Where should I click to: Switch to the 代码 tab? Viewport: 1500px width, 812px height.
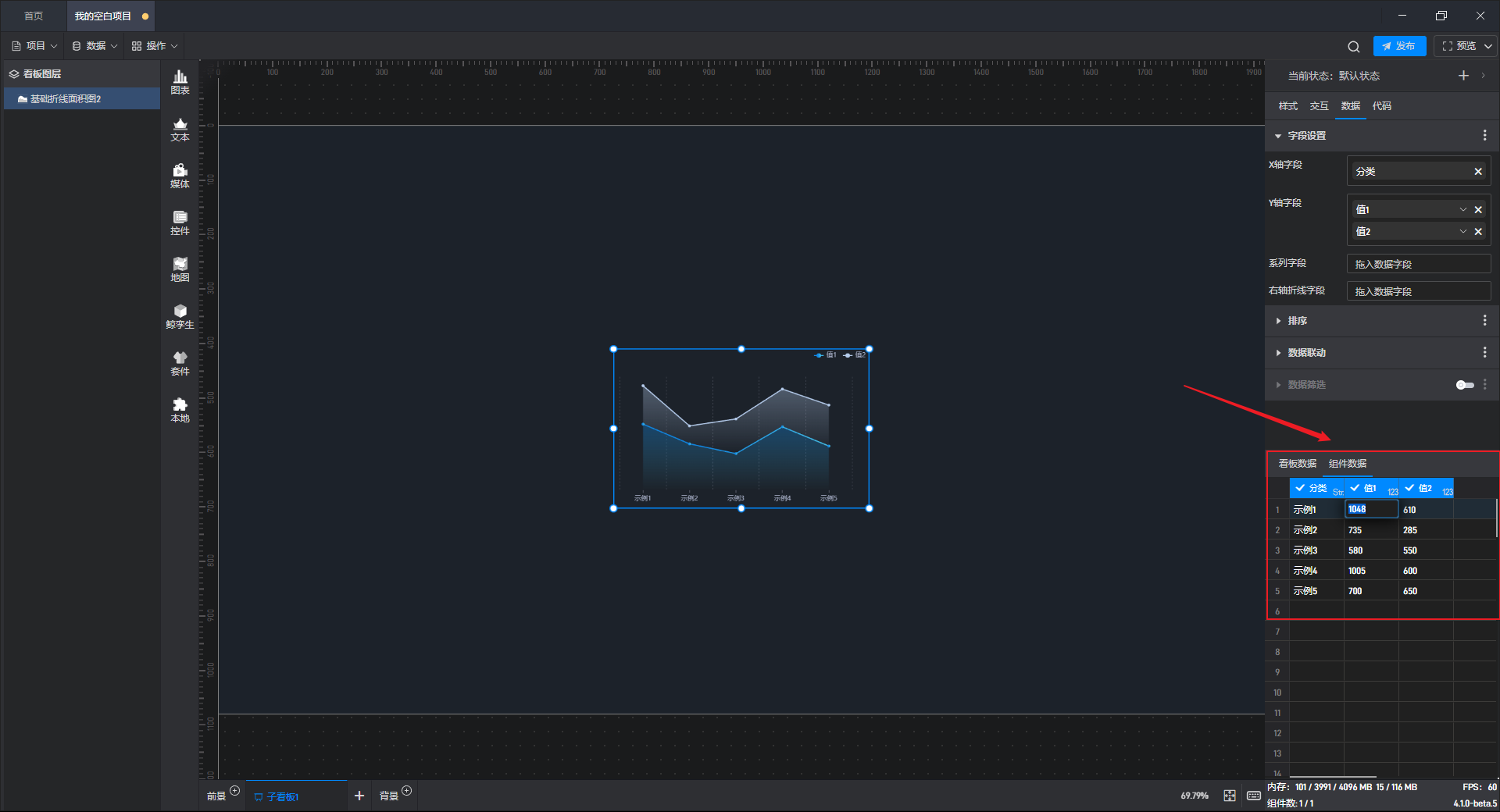1381,106
